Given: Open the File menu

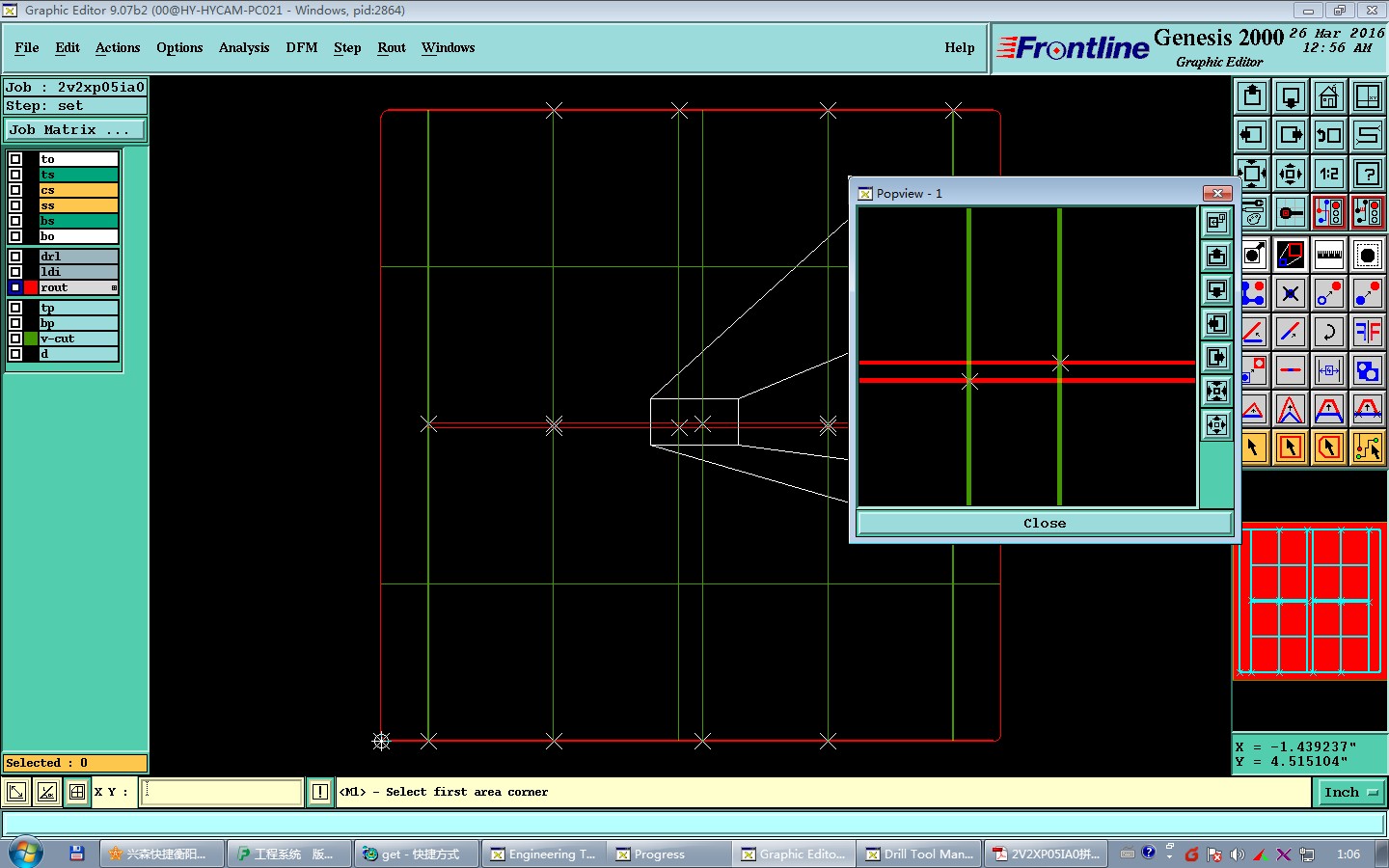Looking at the screenshot, I should [27, 47].
